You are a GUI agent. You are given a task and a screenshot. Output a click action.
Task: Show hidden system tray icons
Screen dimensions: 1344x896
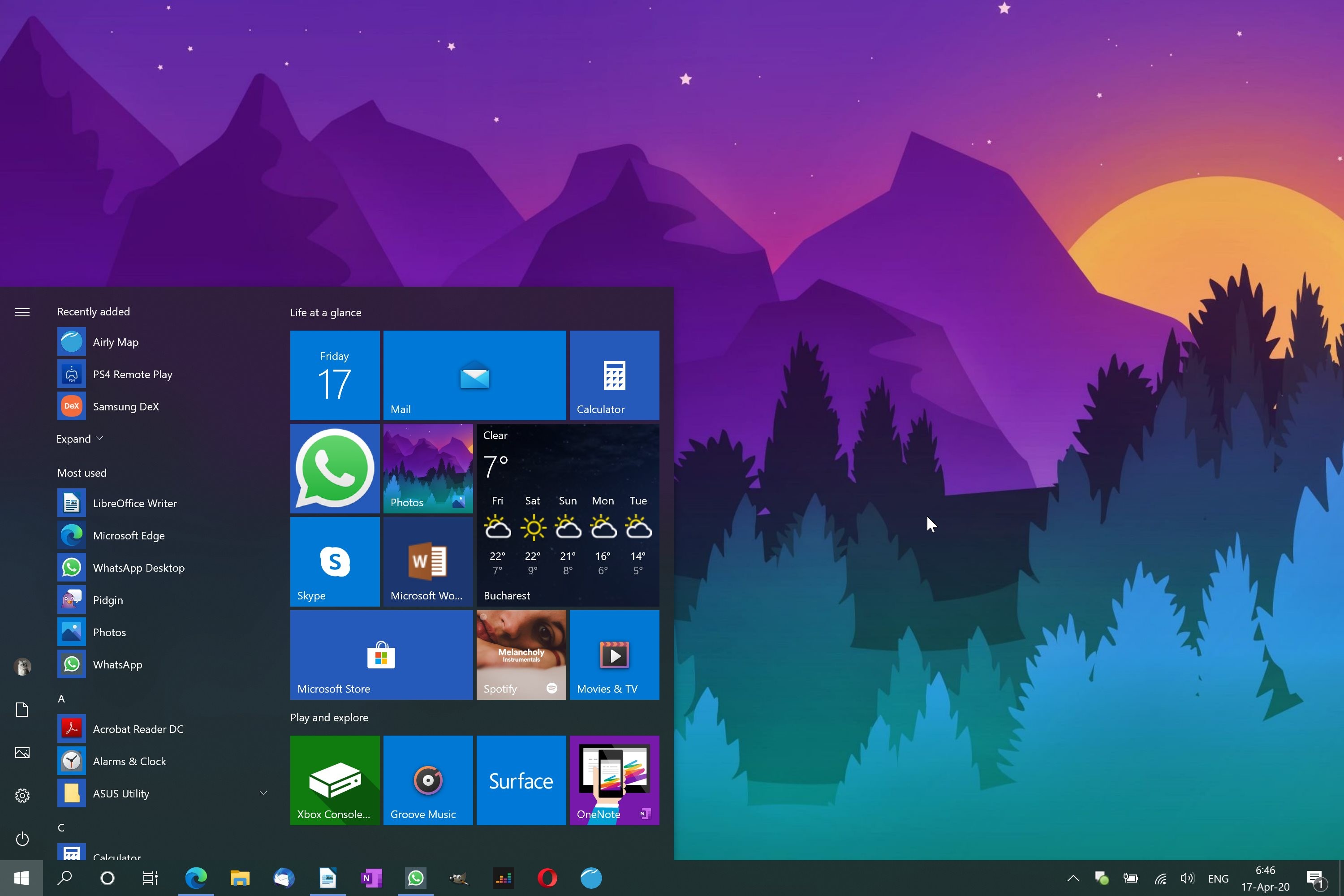tap(1073, 878)
